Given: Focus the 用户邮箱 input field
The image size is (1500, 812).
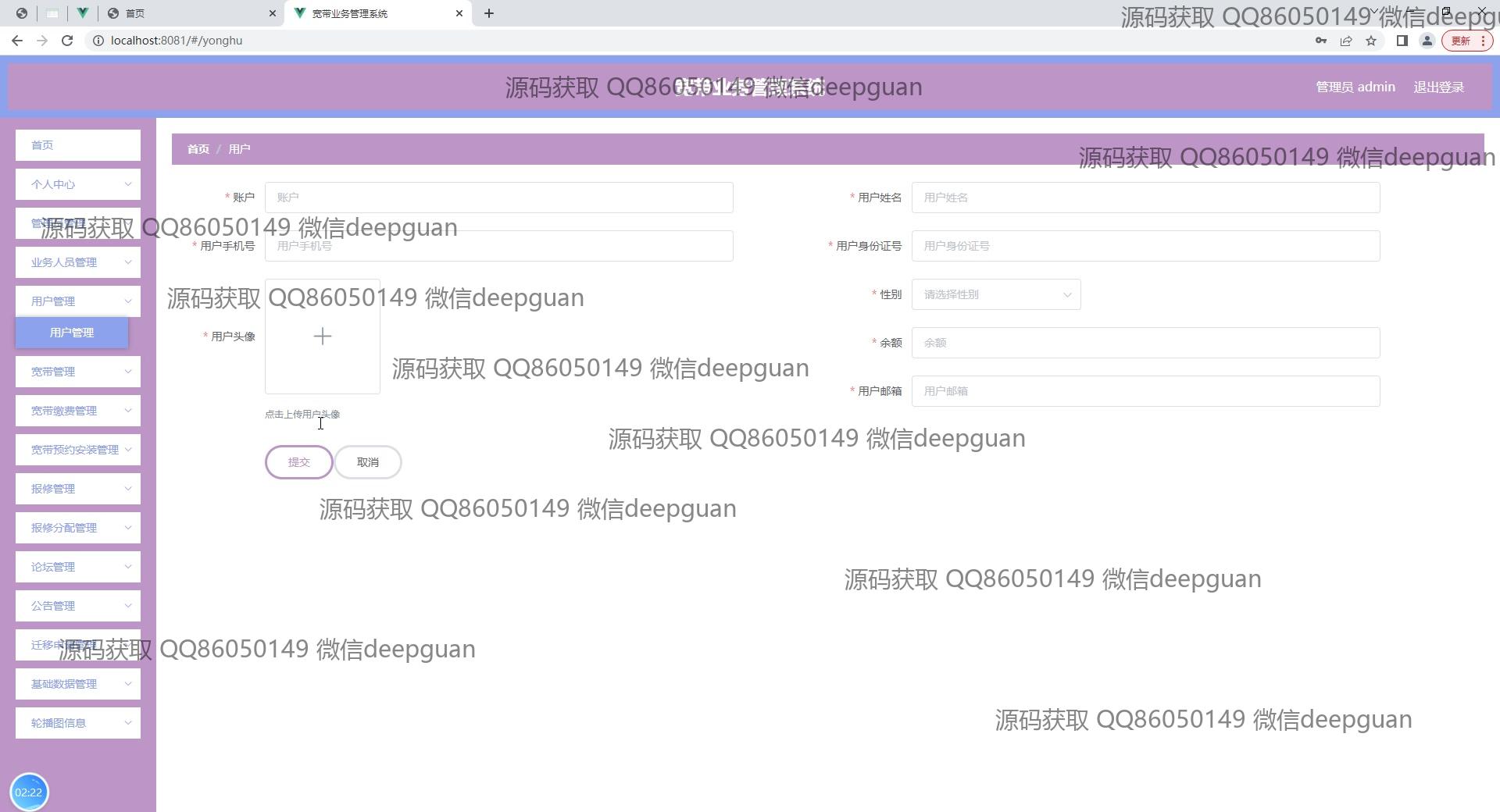Looking at the screenshot, I should click(1145, 391).
